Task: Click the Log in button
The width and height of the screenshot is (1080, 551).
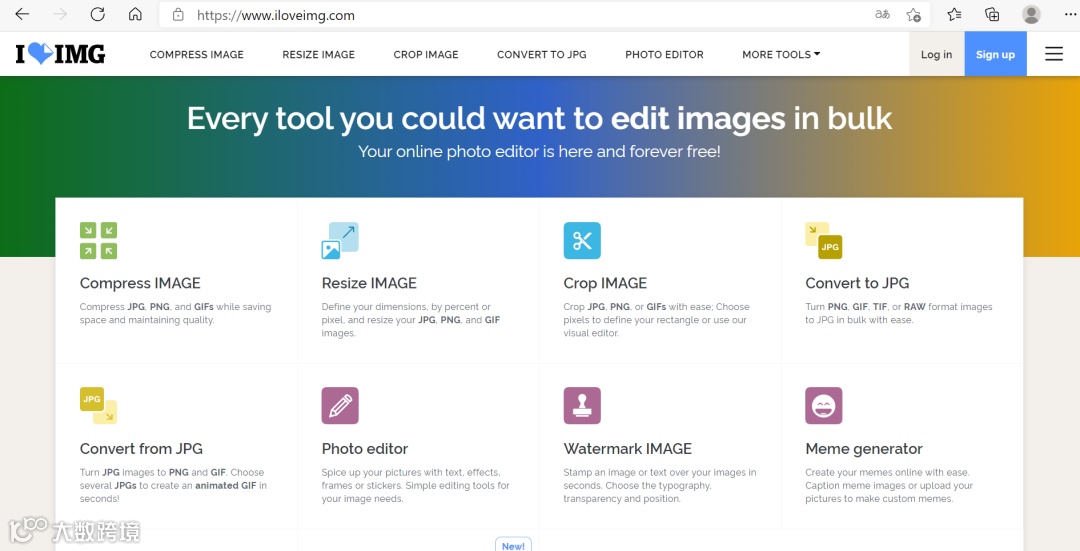Action: (x=937, y=54)
